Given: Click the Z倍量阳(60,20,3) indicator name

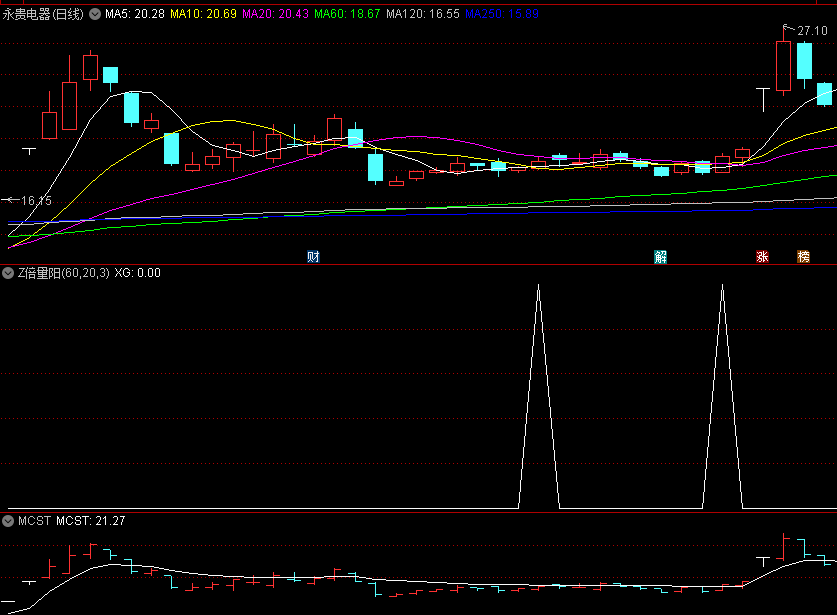Looking at the screenshot, I should click(64, 273).
